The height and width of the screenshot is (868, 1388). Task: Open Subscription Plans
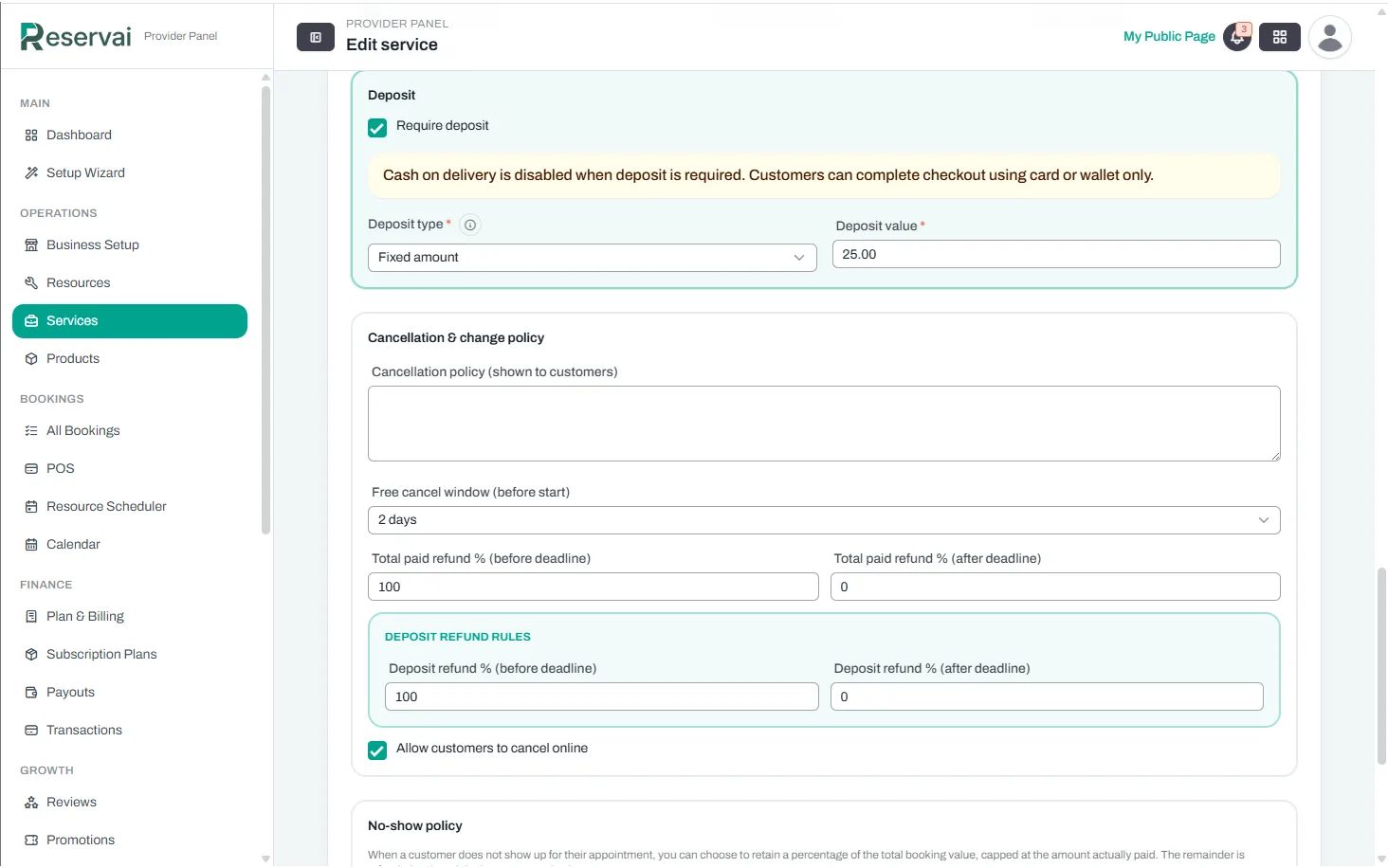[130, 655]
